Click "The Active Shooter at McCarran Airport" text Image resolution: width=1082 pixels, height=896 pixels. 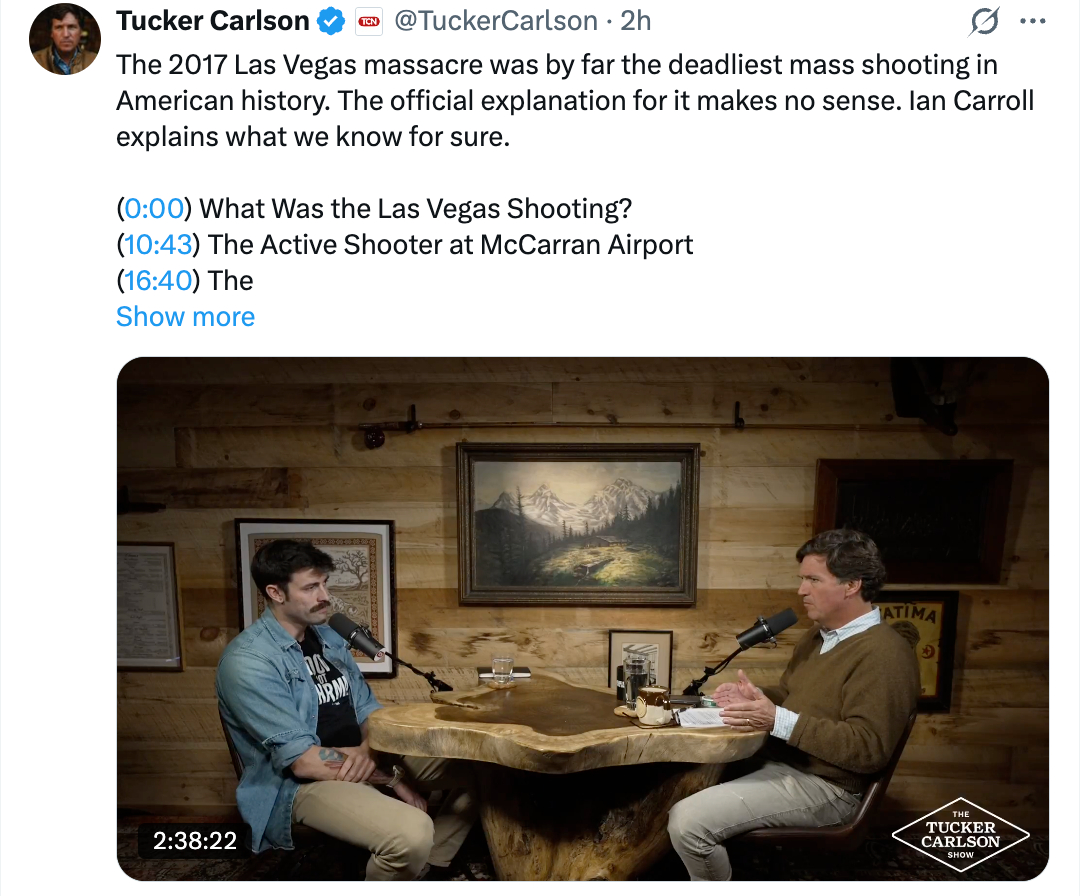tap(450, 245)
